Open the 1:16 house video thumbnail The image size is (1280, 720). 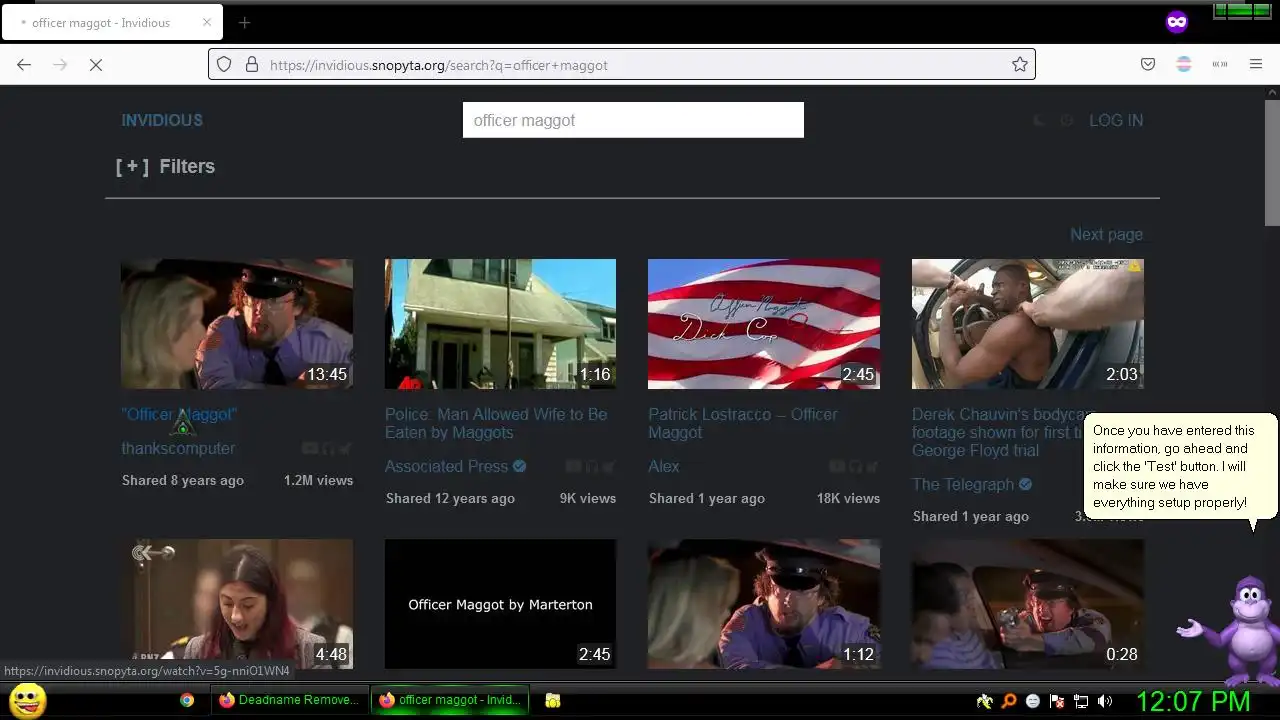tap(500, 324)
